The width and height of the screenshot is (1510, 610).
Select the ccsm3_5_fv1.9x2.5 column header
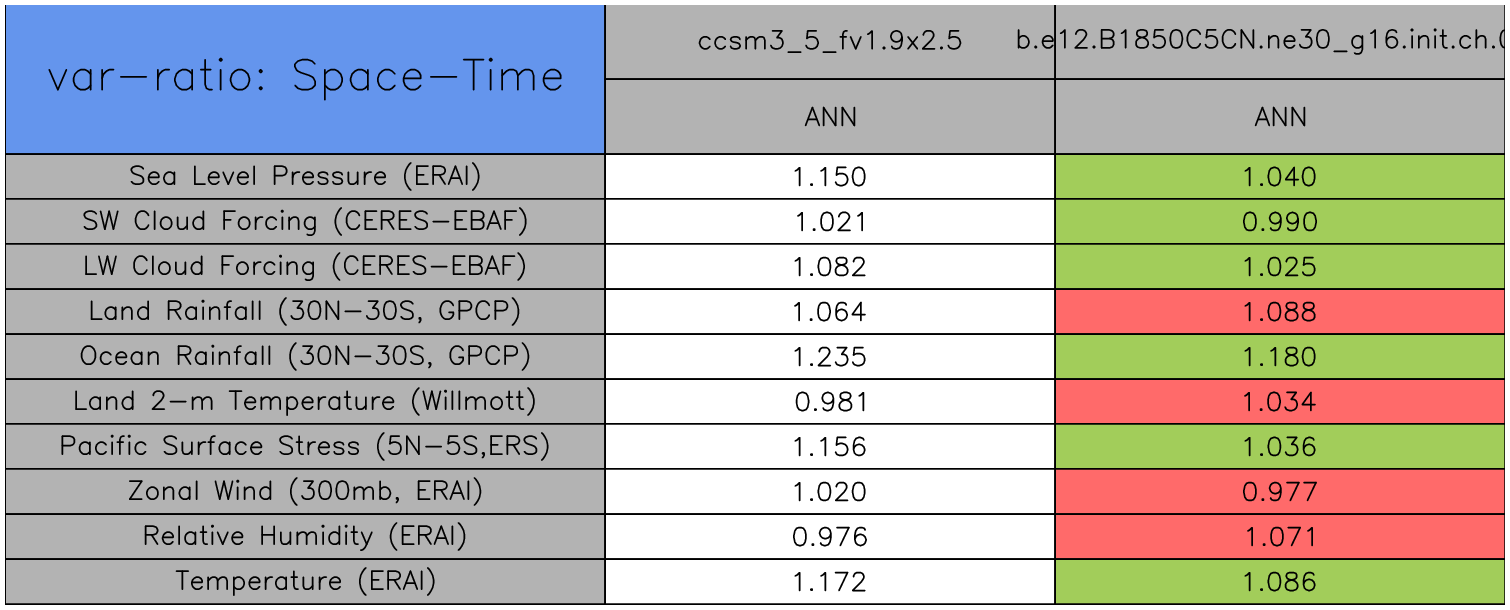coord(830,41)
